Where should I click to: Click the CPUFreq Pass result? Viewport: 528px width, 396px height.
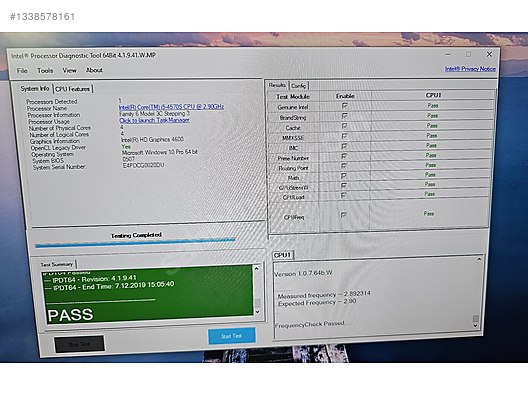428,213
